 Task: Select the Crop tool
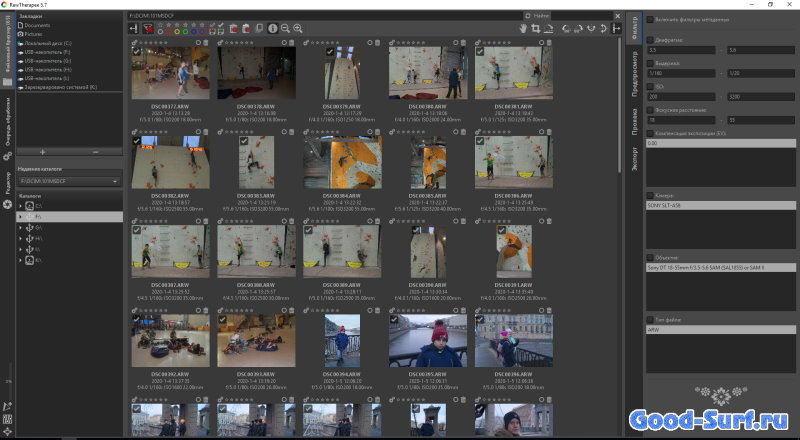click(x=536, y=29)
